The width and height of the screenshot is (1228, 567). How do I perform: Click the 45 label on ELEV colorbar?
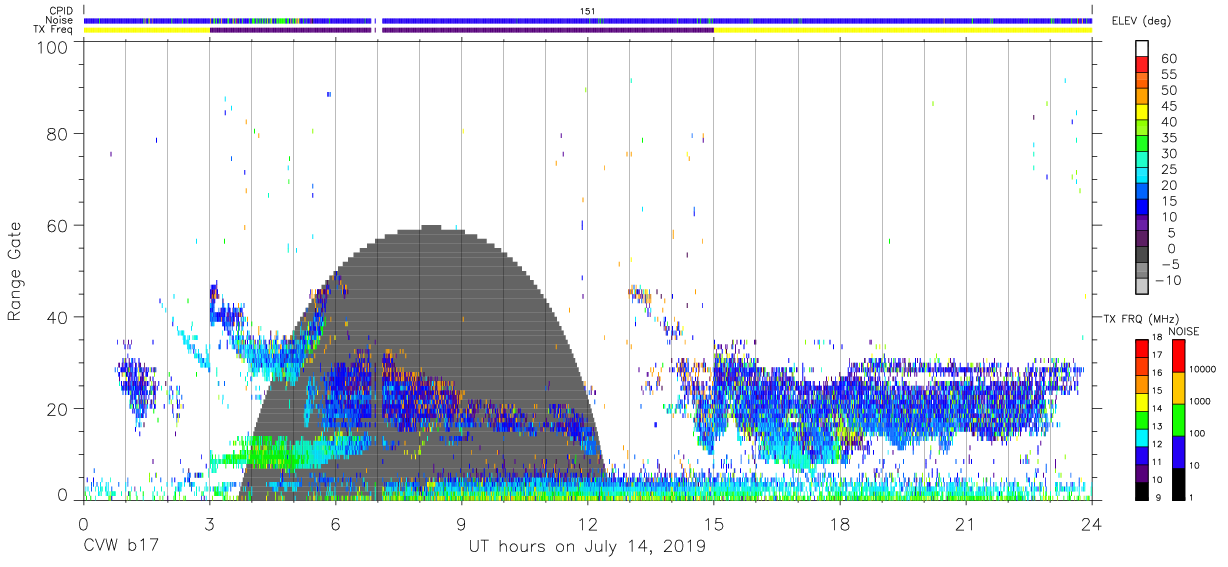(1168, 106)
